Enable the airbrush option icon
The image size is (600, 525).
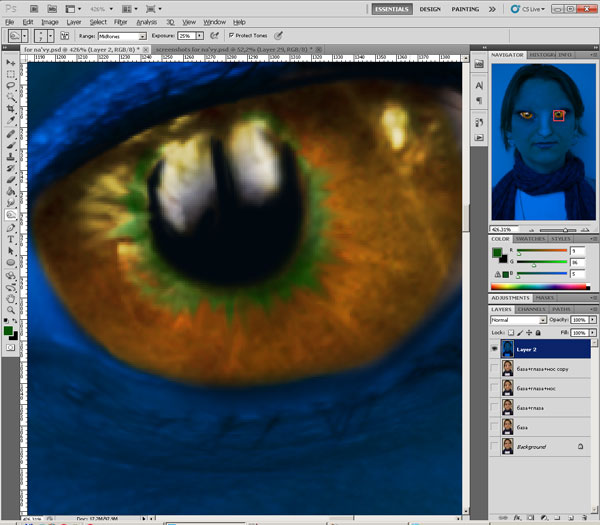(x=216, y=35)
